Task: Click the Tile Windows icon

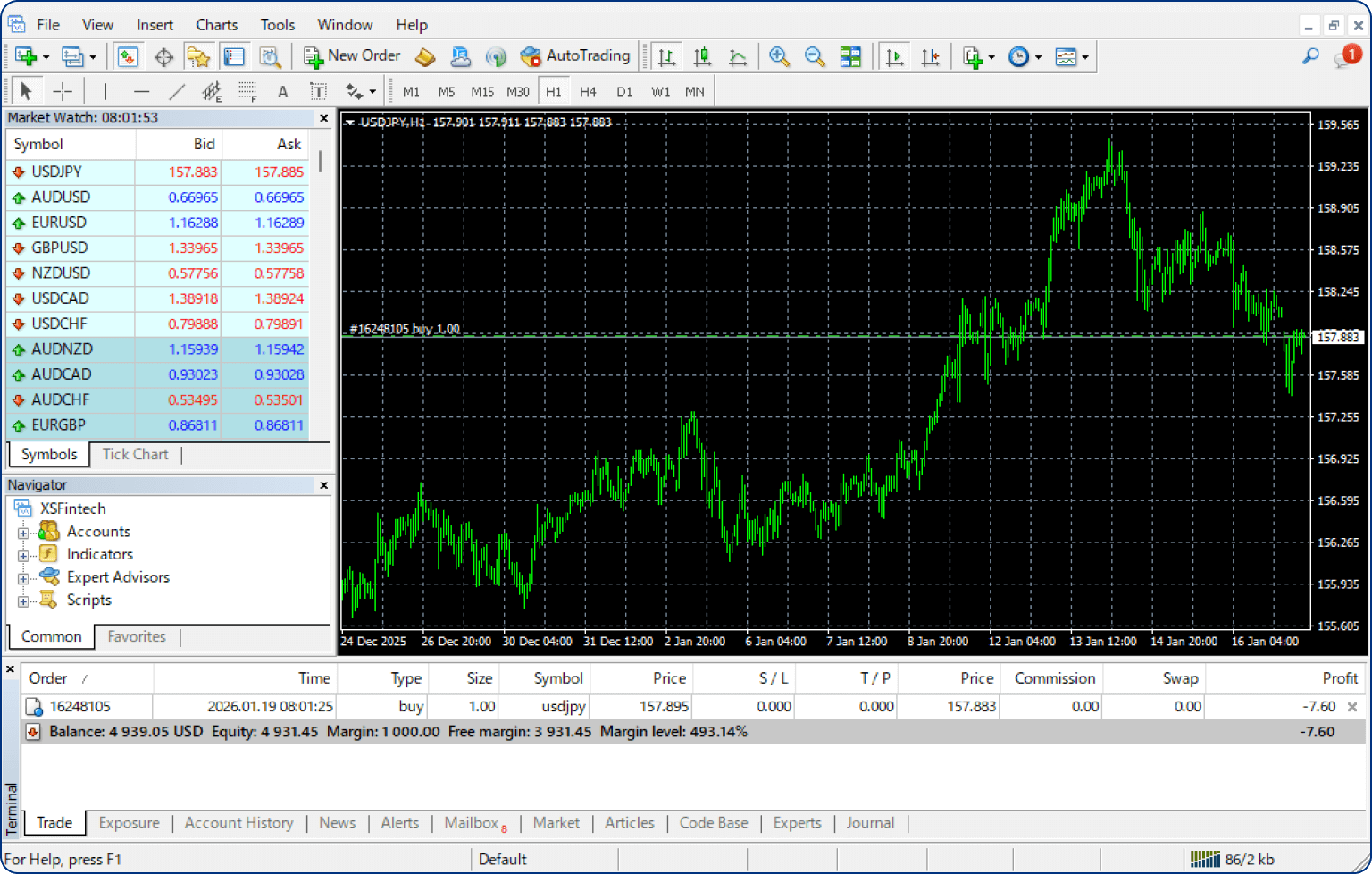Action: click(x=850, y=56)
